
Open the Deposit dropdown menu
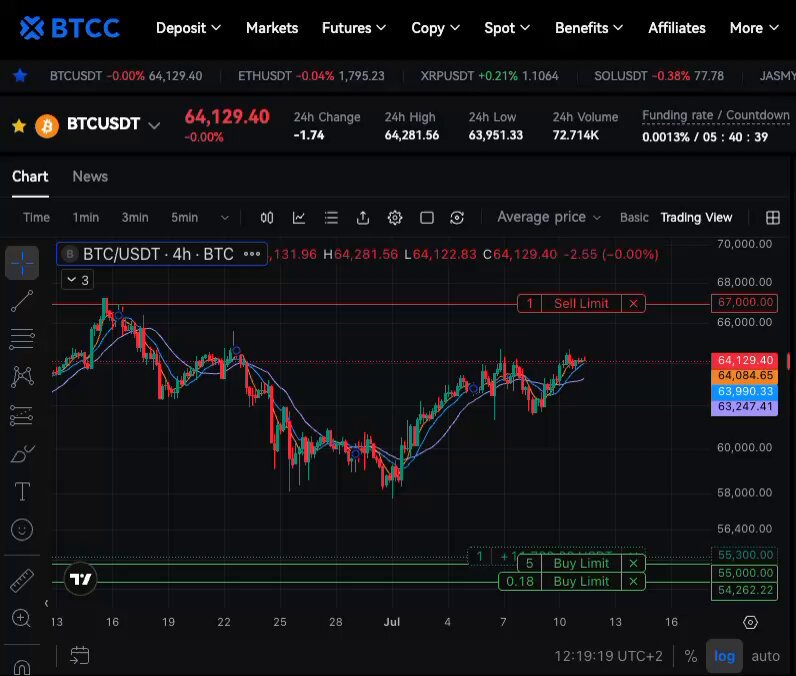click(x=188, y=28)
